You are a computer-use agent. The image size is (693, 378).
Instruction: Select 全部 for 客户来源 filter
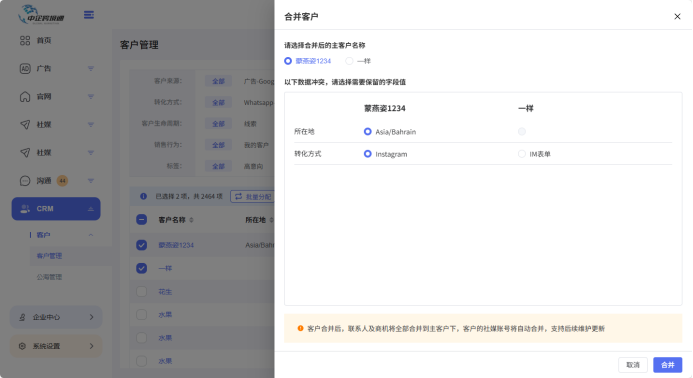[x=218, y=81]
